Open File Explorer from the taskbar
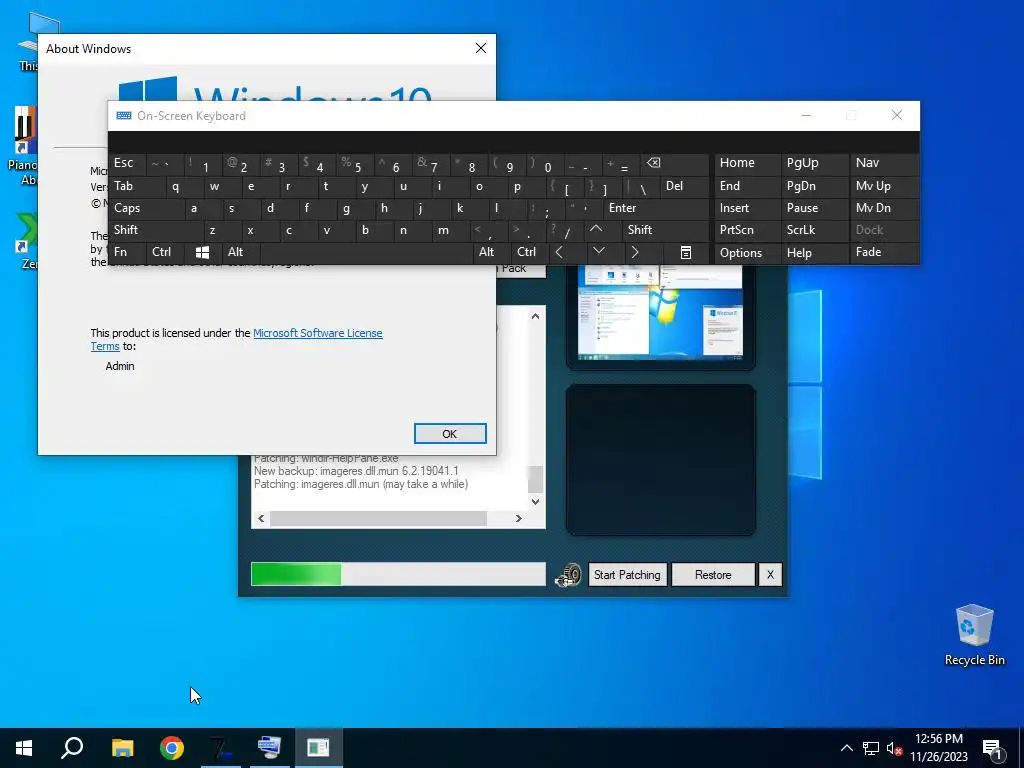This screenshot has width=1024, height=768. tap(122, 748)
